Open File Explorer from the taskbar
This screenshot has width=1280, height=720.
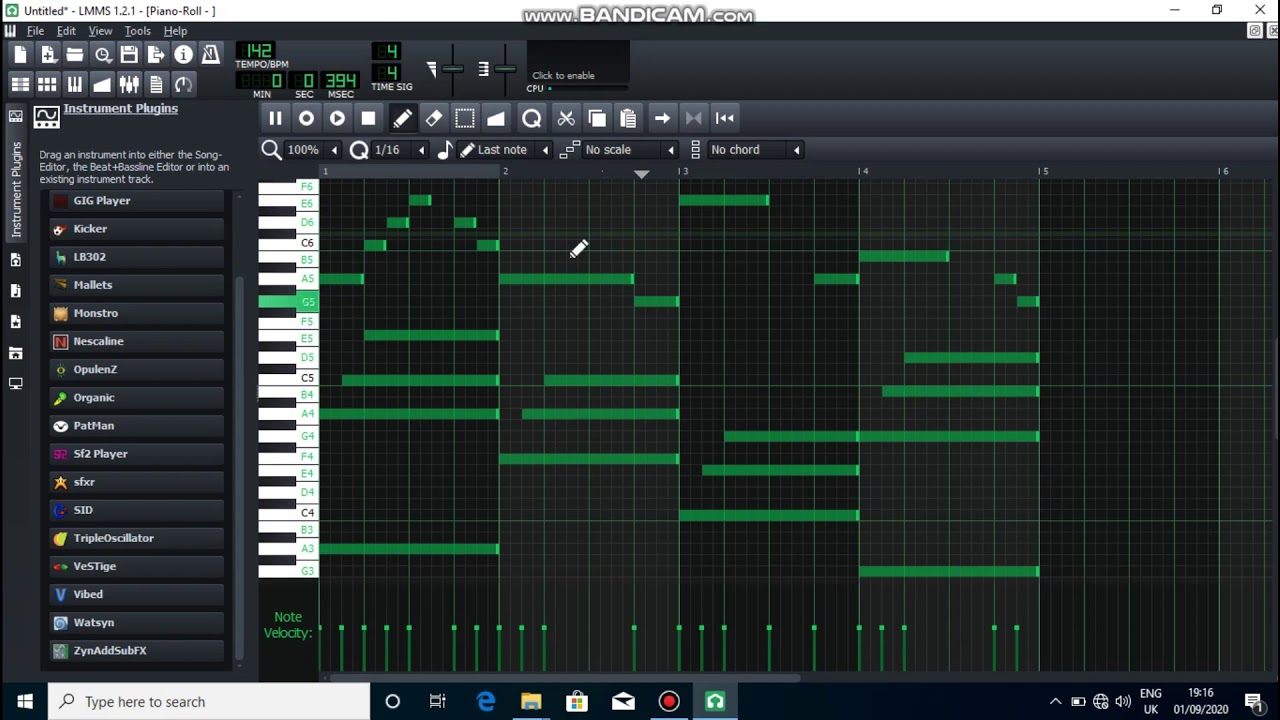click(531, 702)
